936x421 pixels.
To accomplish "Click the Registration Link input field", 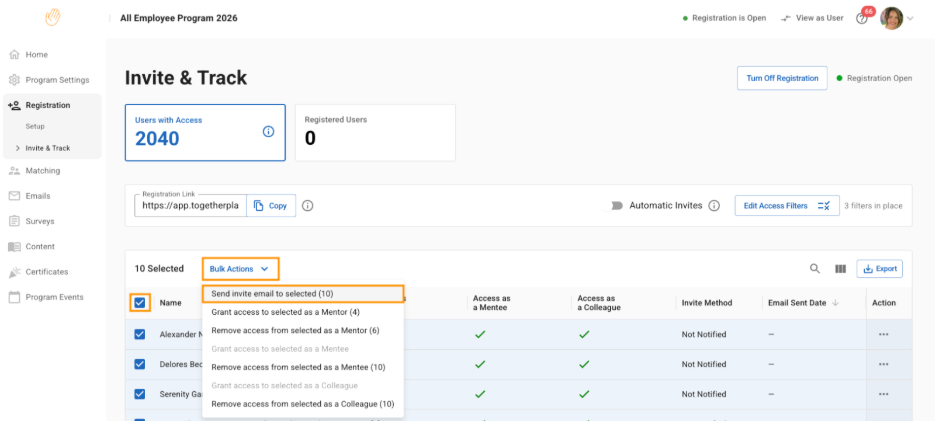I will 190,206.
